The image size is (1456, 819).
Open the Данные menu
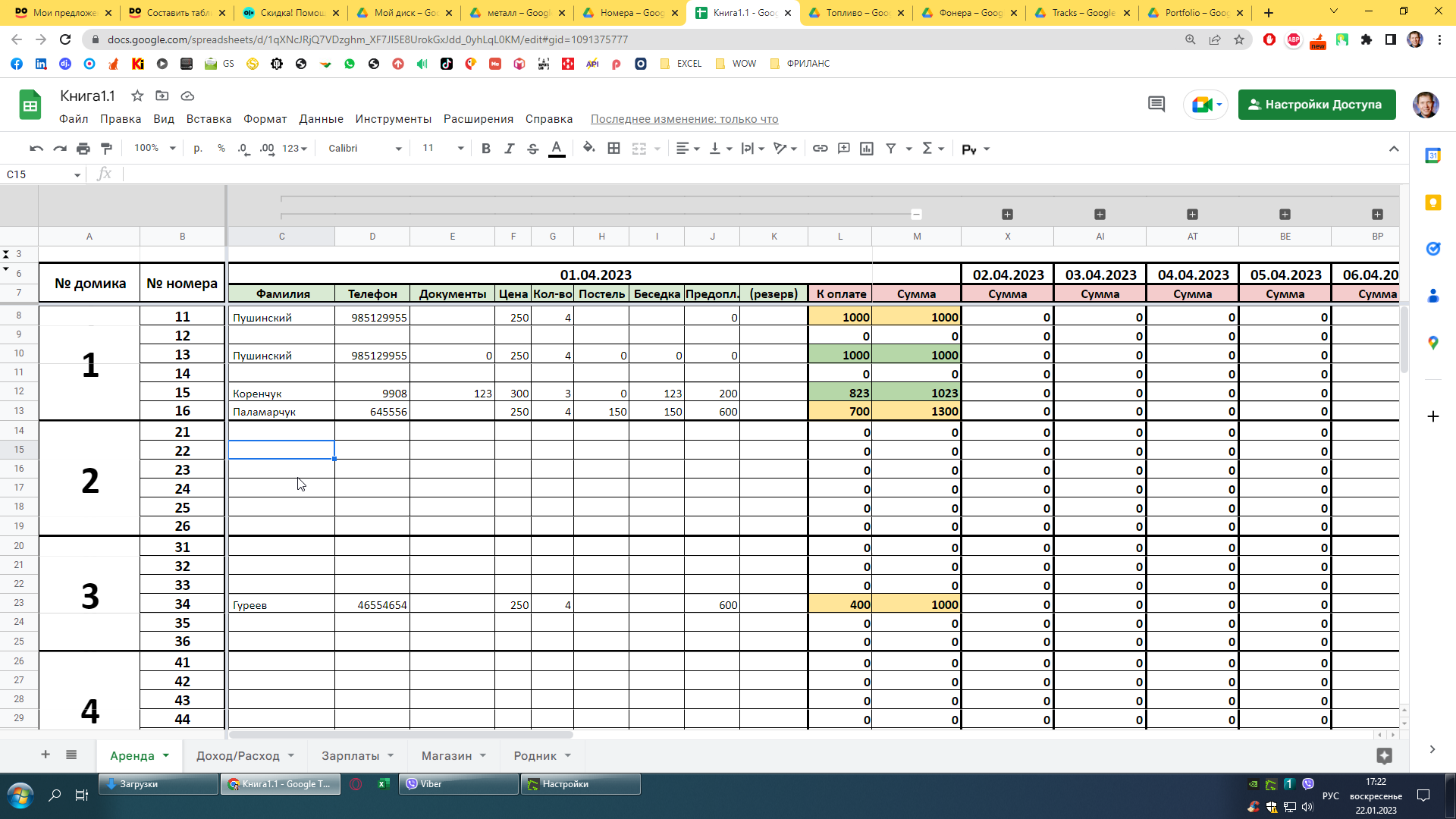pyautogui.click(x=321, y=119)
